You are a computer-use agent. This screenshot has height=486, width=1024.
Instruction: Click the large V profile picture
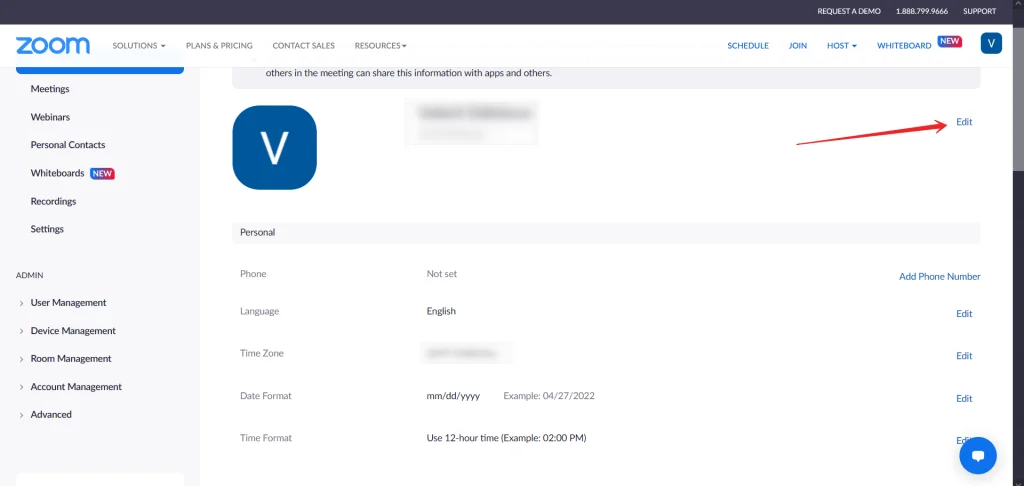[x=274, y=148]
